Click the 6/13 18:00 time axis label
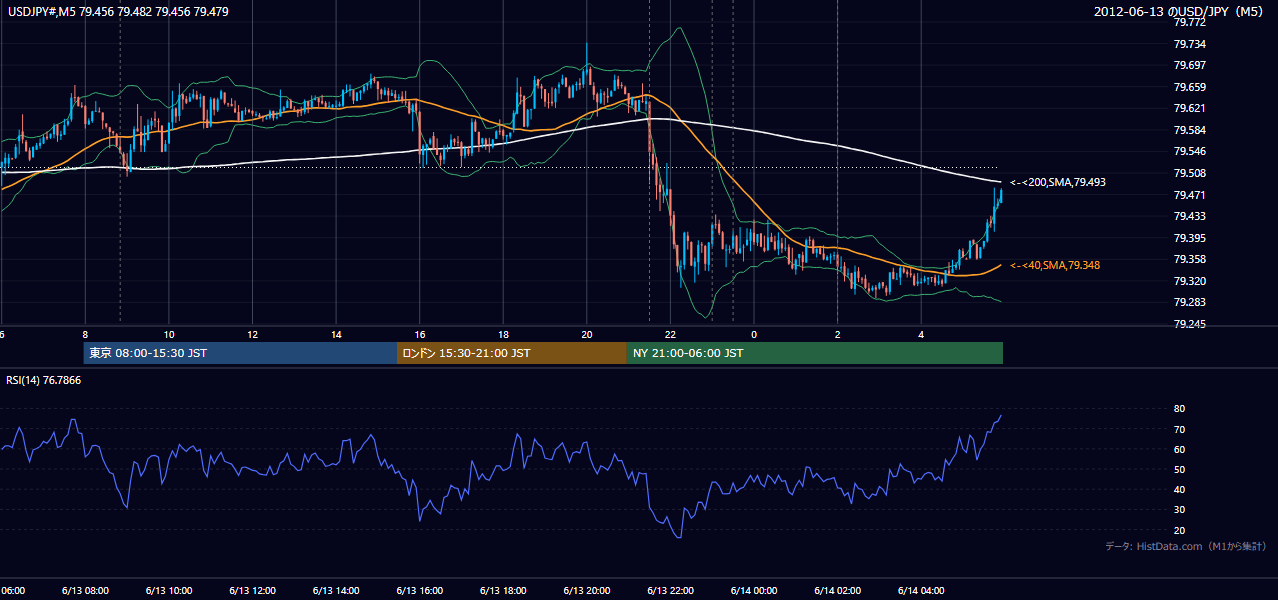This screenshot has height=600, width=1278. pyautogui.click(x=502, y=590)
